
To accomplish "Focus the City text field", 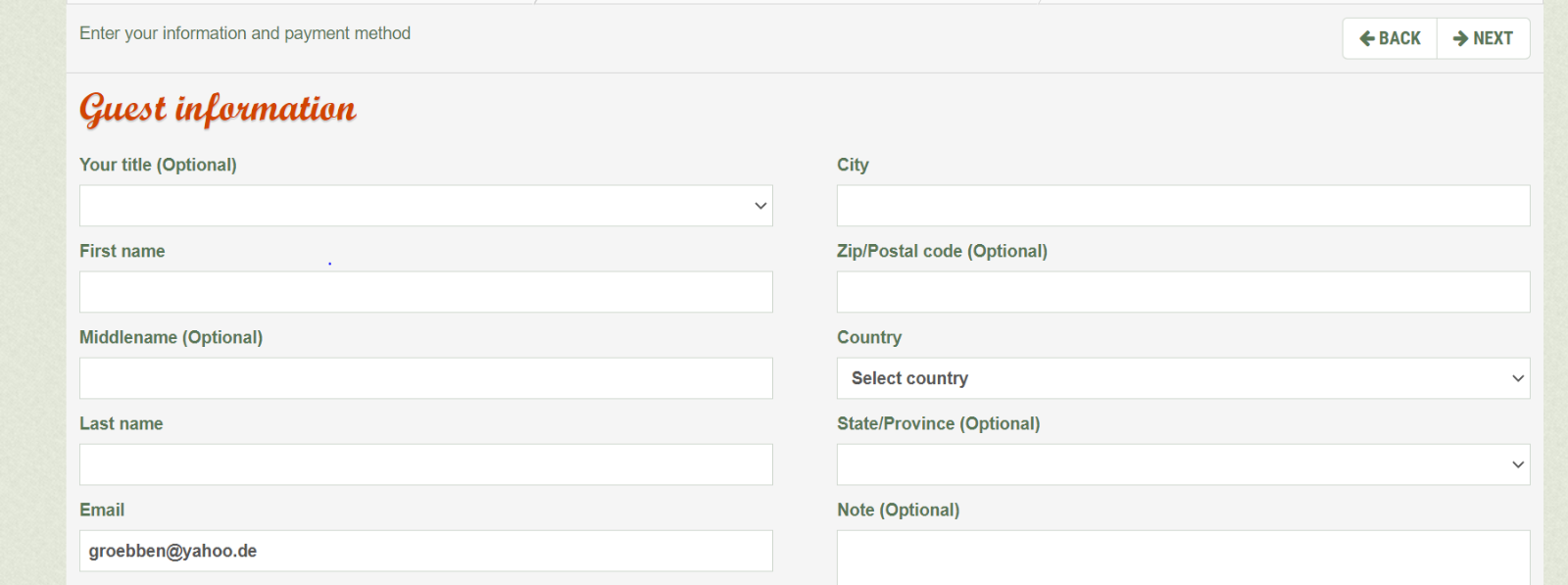I will point(1183,206).
